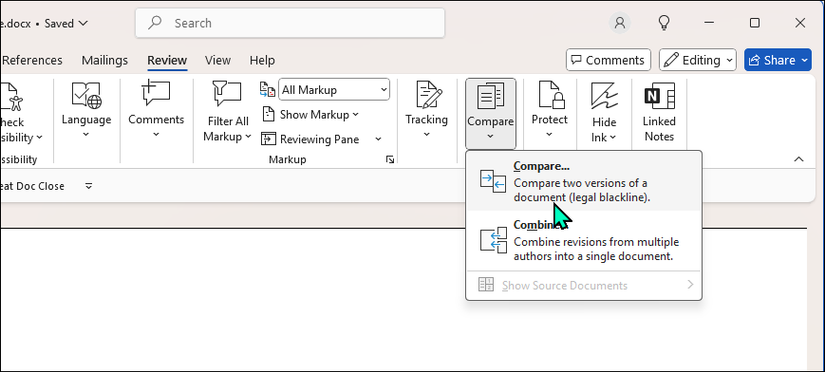Choose Compare two versions menu item
The height and width of the screenshot is (372, 825).
click(x=584, y=182)
